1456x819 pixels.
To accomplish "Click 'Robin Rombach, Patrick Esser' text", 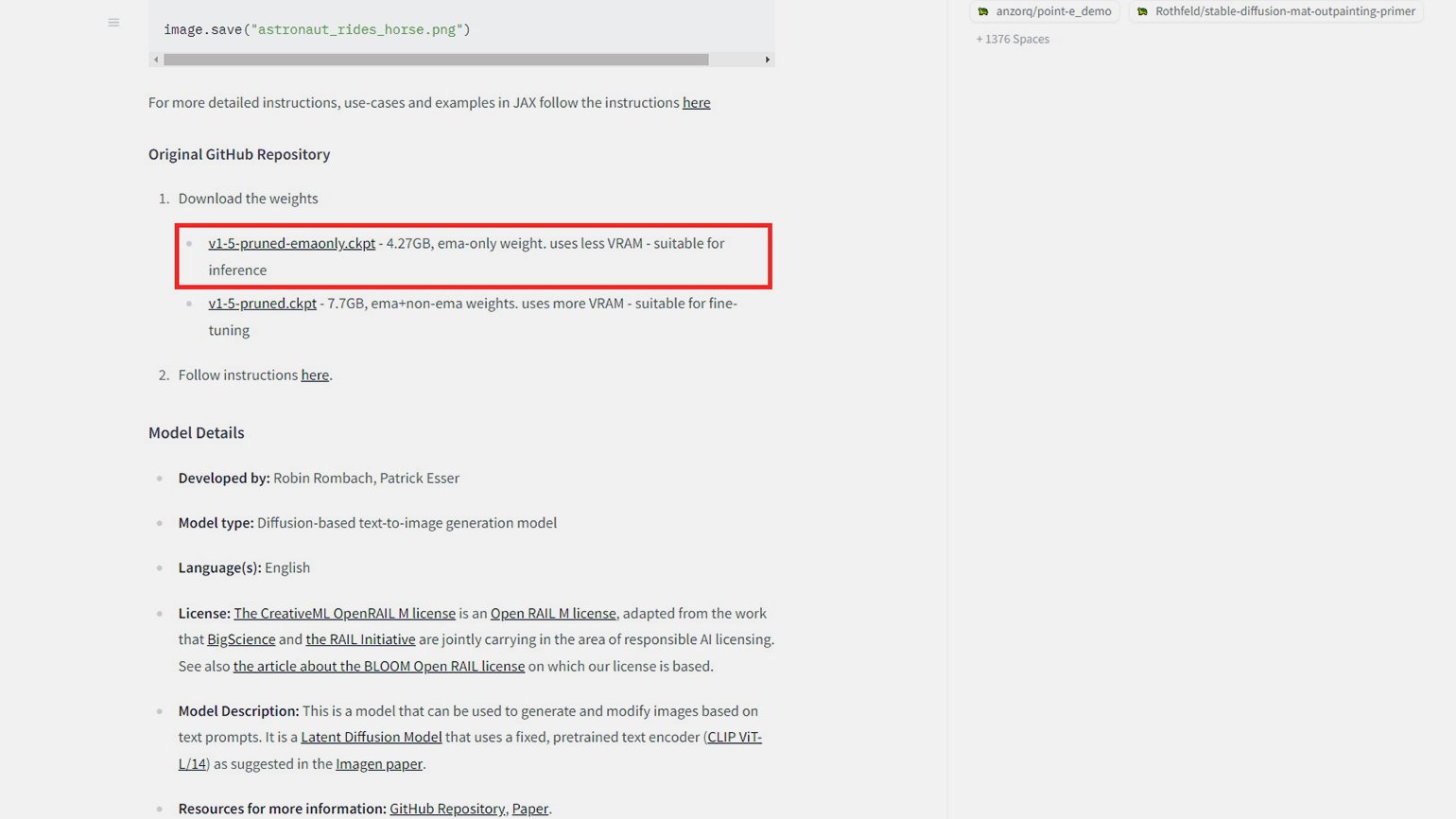I will click(x=366, y=479).
